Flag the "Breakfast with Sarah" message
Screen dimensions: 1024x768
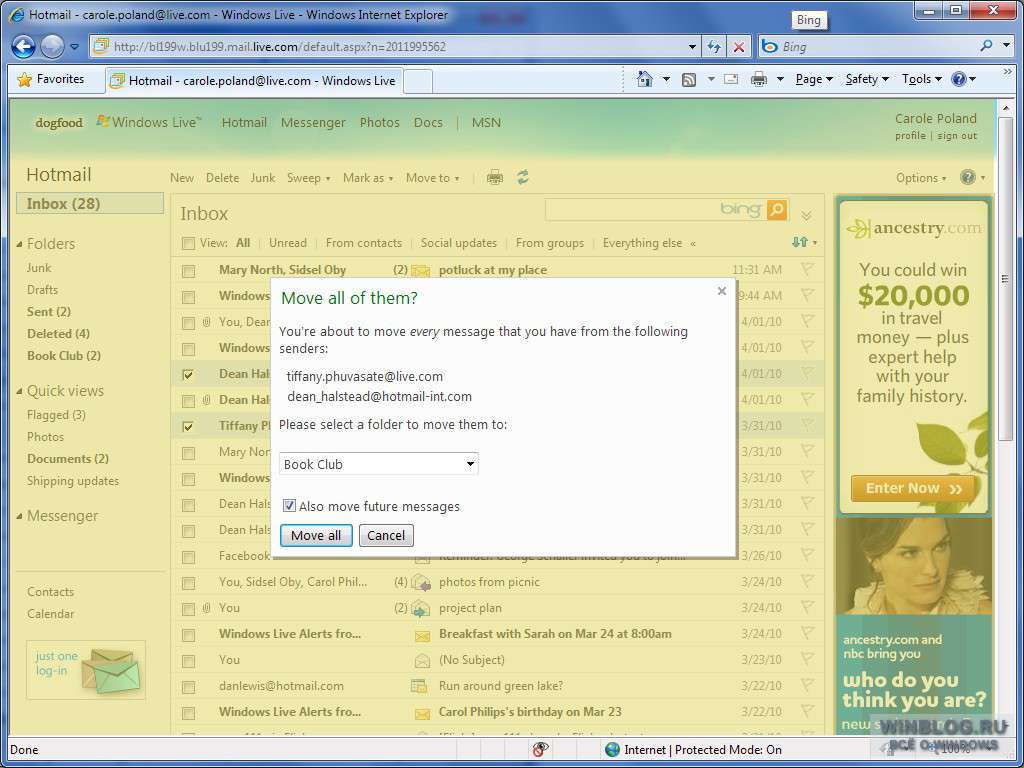tap(808, 633)
